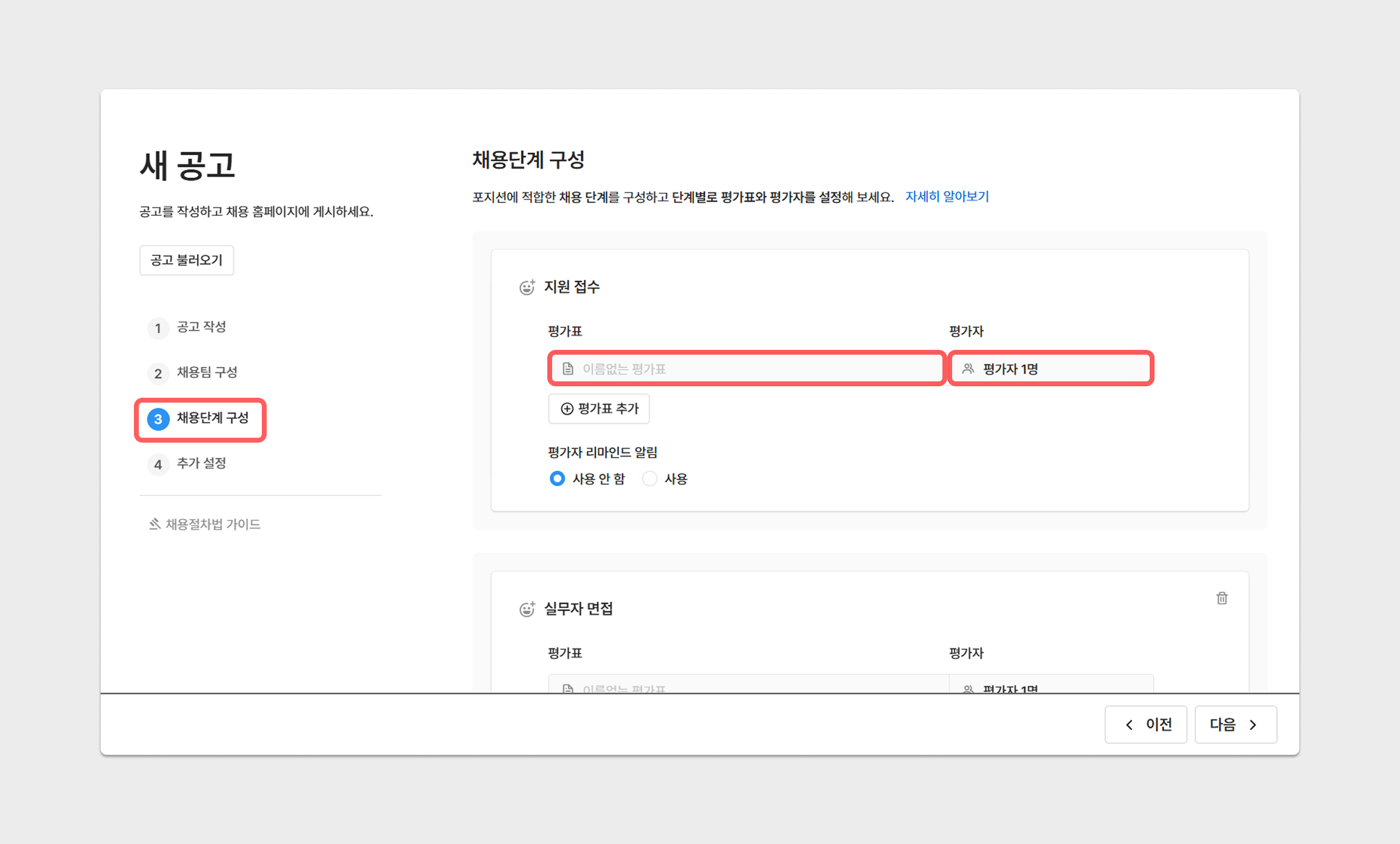Image resolution: width=1400 pixels, height=844 pixels.
Task: Click the people icon in 평가자 1명 field
Action: [968, 369]
